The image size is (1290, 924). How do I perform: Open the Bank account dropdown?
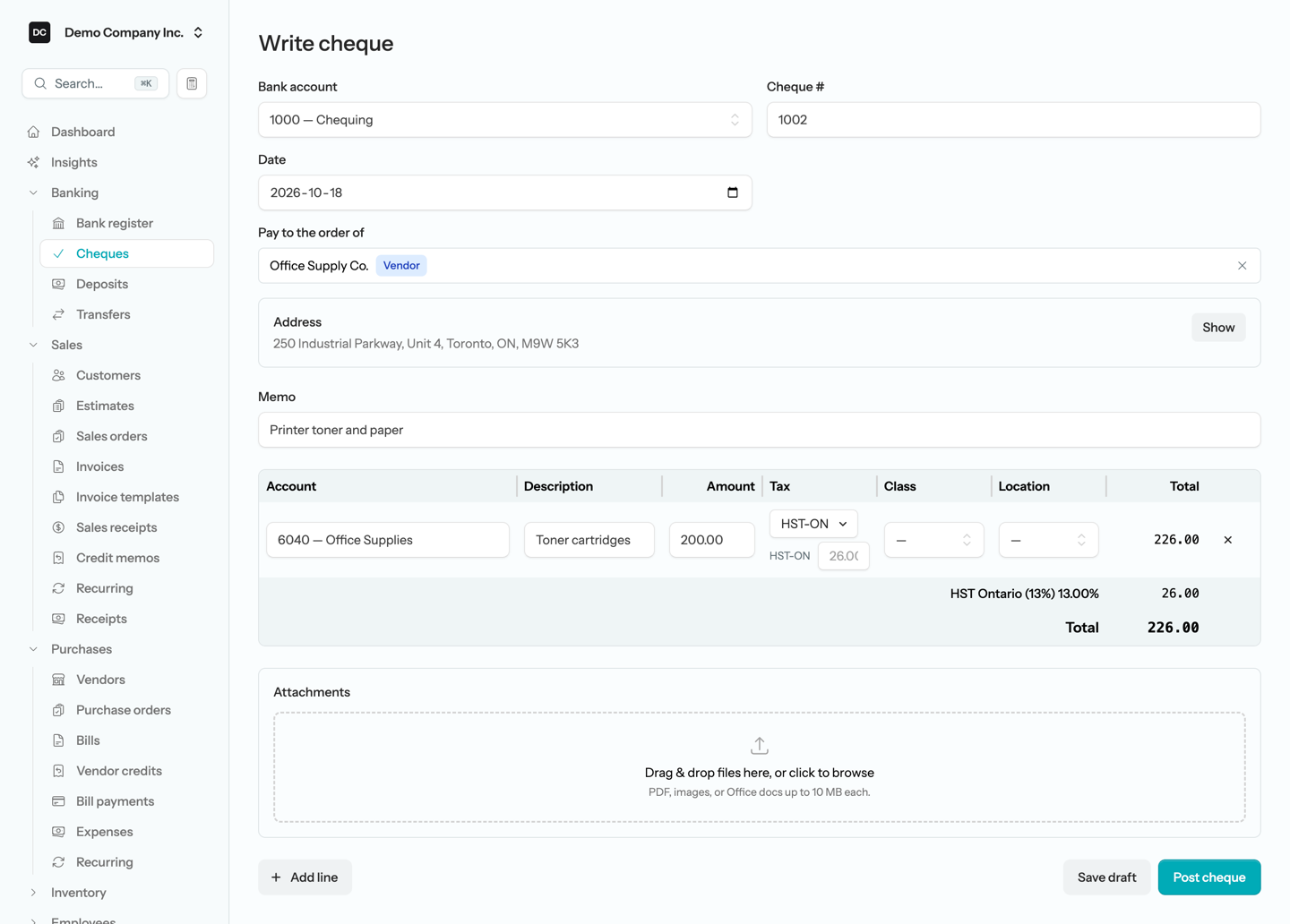tap(505, 120)
